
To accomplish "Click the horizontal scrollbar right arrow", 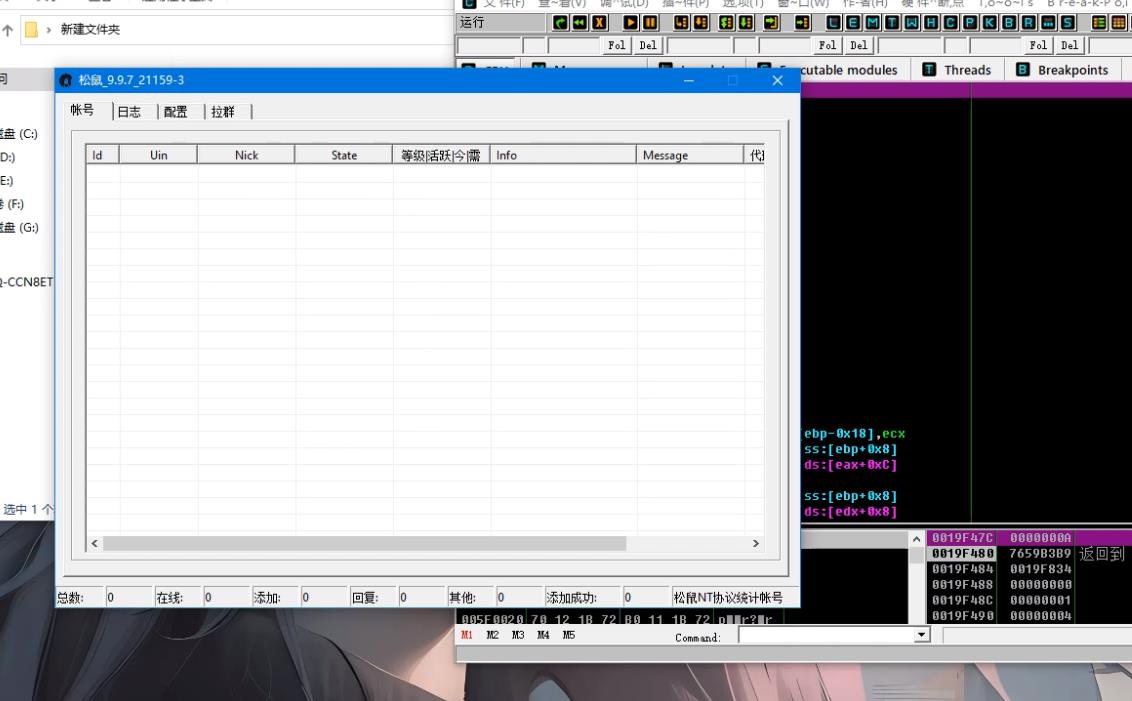I will click(x=755, y=543).
